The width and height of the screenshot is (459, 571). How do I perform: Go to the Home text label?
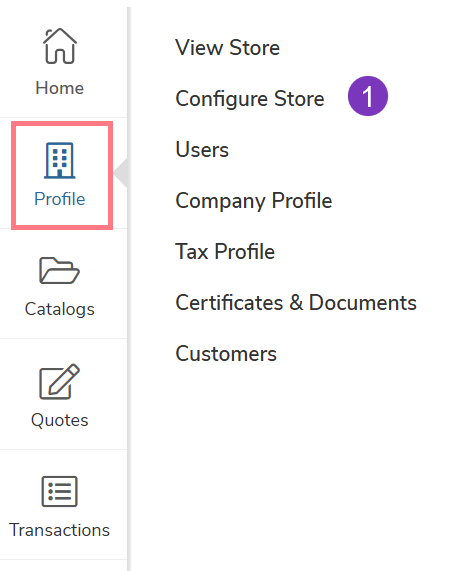60,88
